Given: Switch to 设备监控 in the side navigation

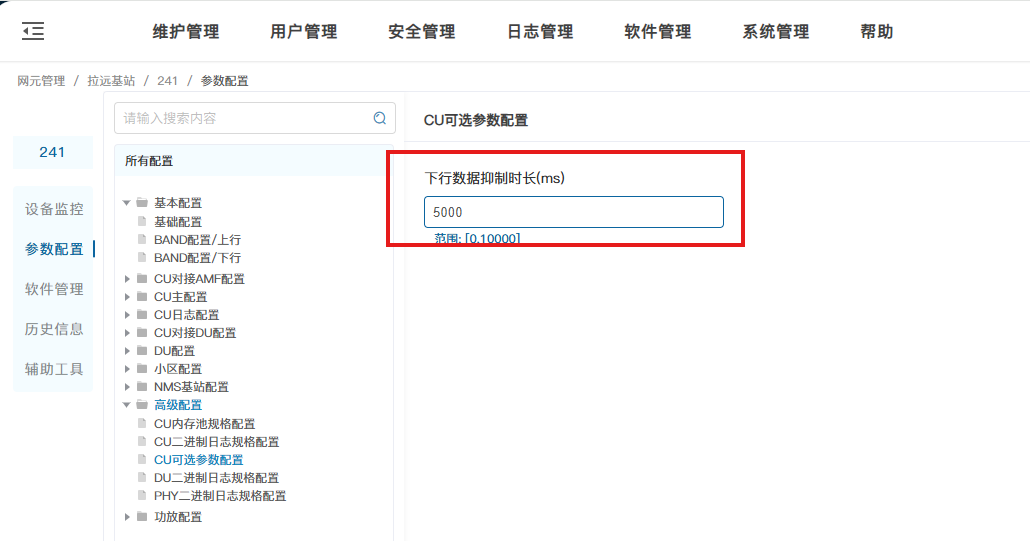Looking at the screenshot, I should pyautogui.click(x=54, y=210).
